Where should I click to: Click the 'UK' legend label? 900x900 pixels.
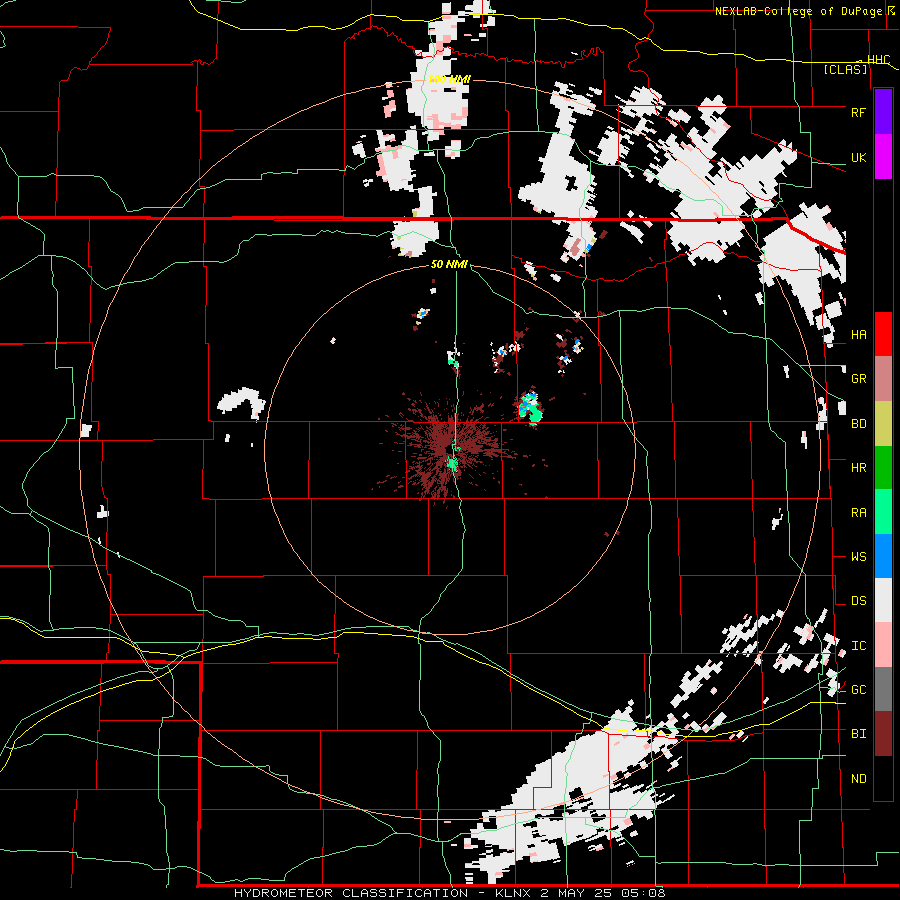click(x=858, y=157)
